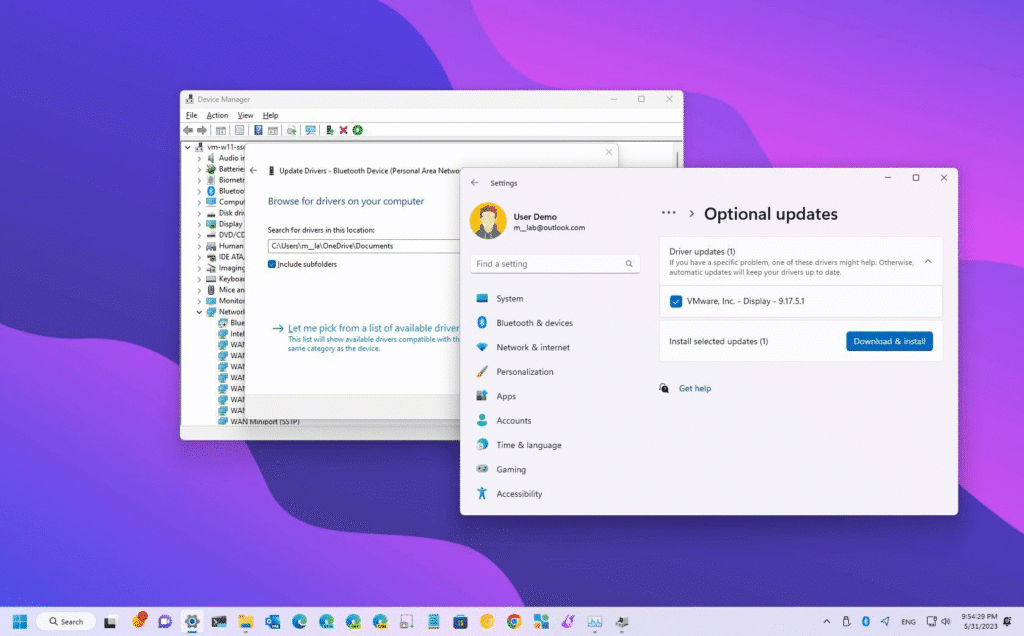Screen dimensions: 1024x636
Task: Expand the Bluetooth category arrow in device tree
Action: (199, 191)
